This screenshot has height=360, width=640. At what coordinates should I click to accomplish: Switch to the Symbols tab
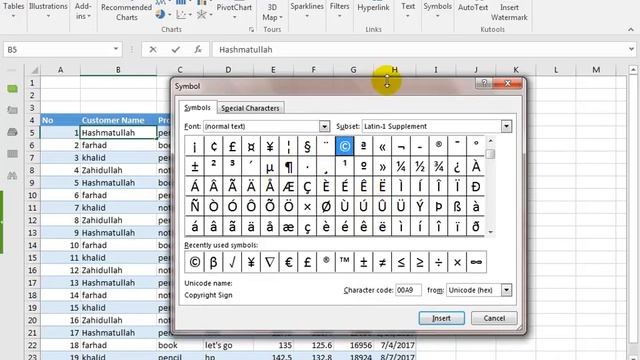[x=197, y=108]
